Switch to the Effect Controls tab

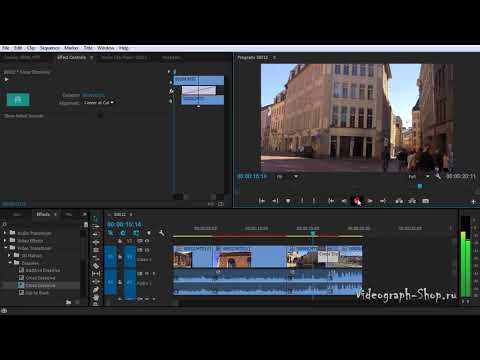pos(71,57)
